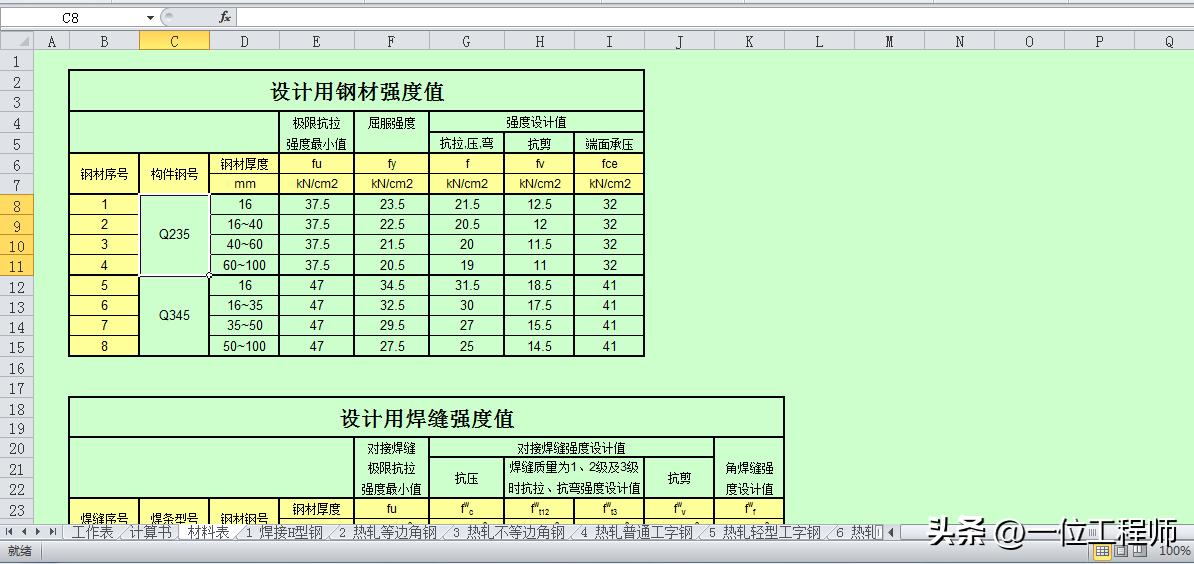The height and width of the screenshot is (564, 1194).
Task: Click the 构件钢号 header cell
Action: tap(174, 174)
